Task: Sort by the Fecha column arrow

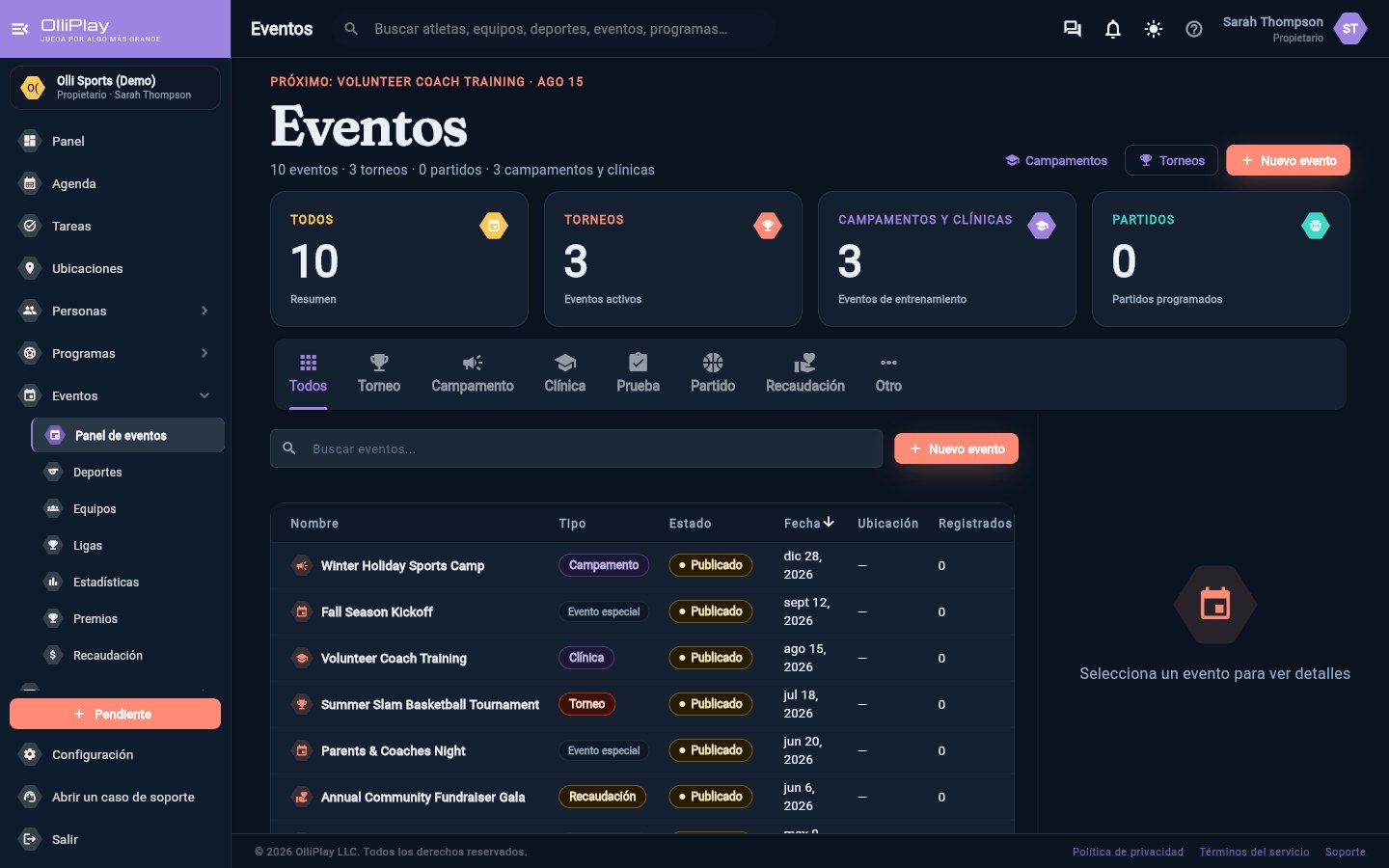Action: pos(829,522)
